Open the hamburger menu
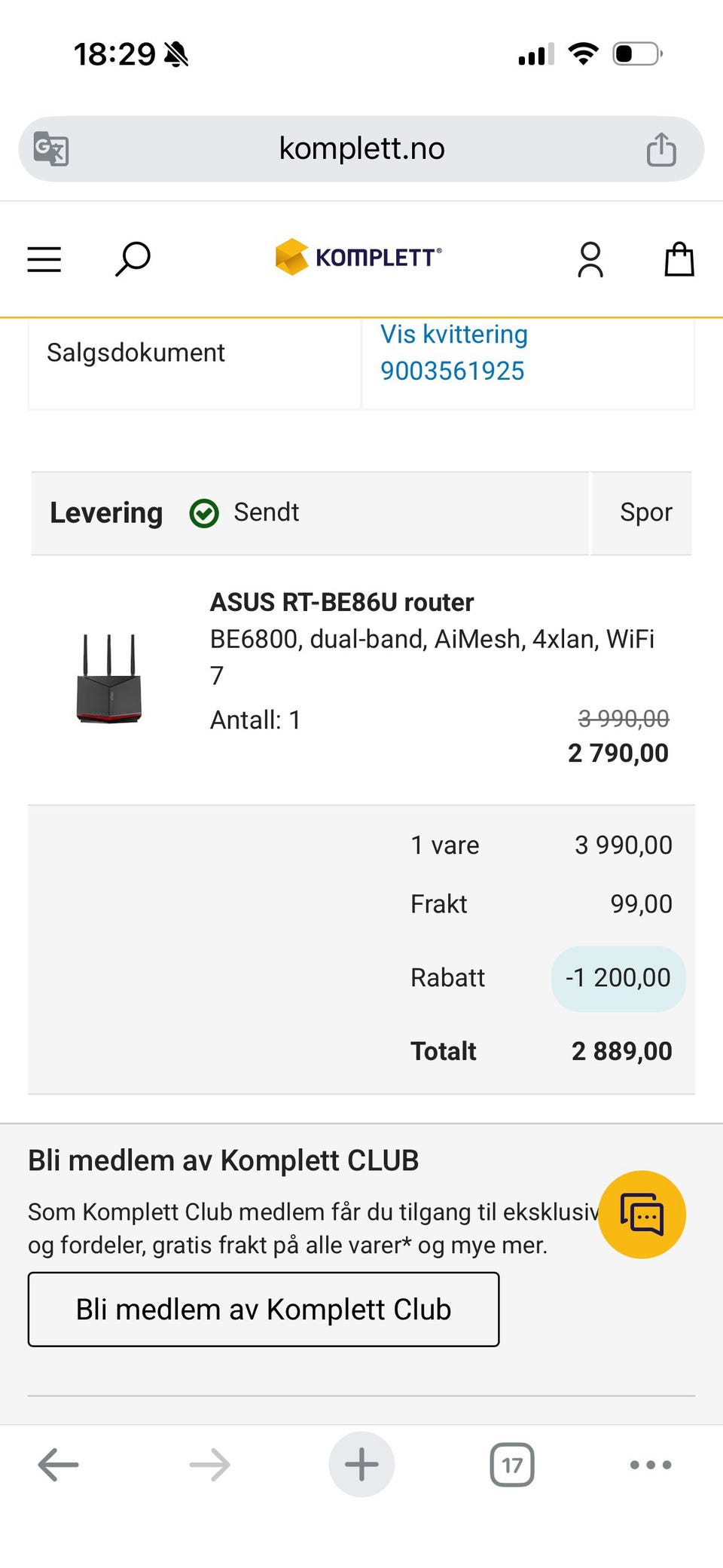This screenshot has height=1568, width=723. coord(44,259)
